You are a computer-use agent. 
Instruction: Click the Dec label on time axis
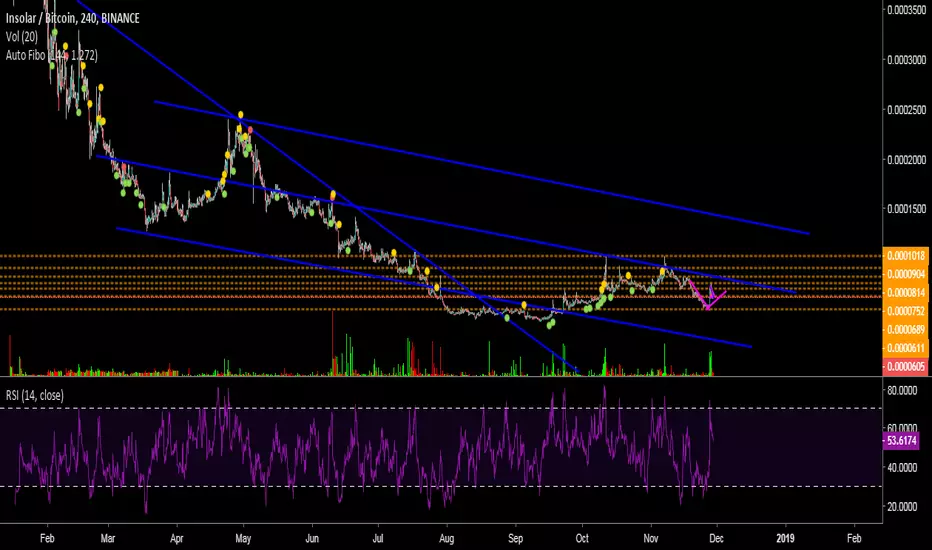[x=716, y=538]
